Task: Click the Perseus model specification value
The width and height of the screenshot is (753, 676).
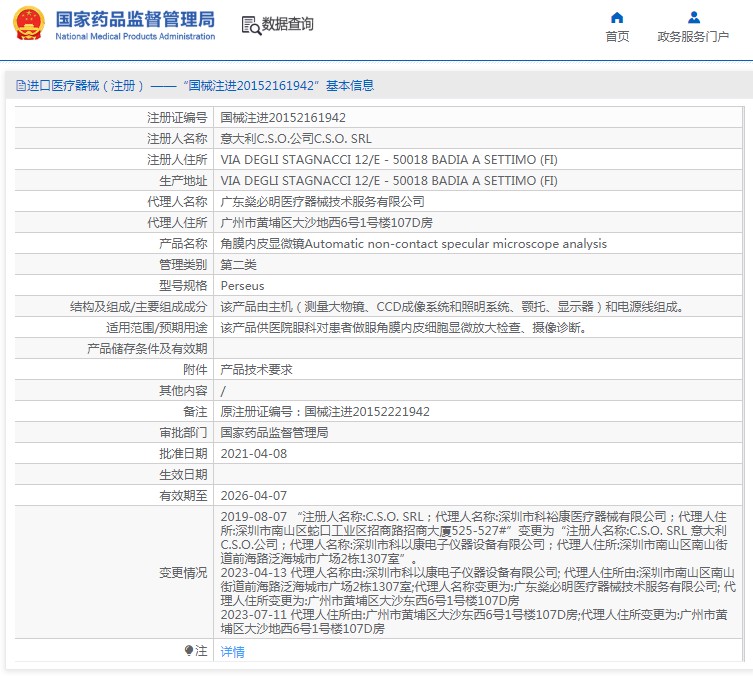Action: tap(242, 285)
